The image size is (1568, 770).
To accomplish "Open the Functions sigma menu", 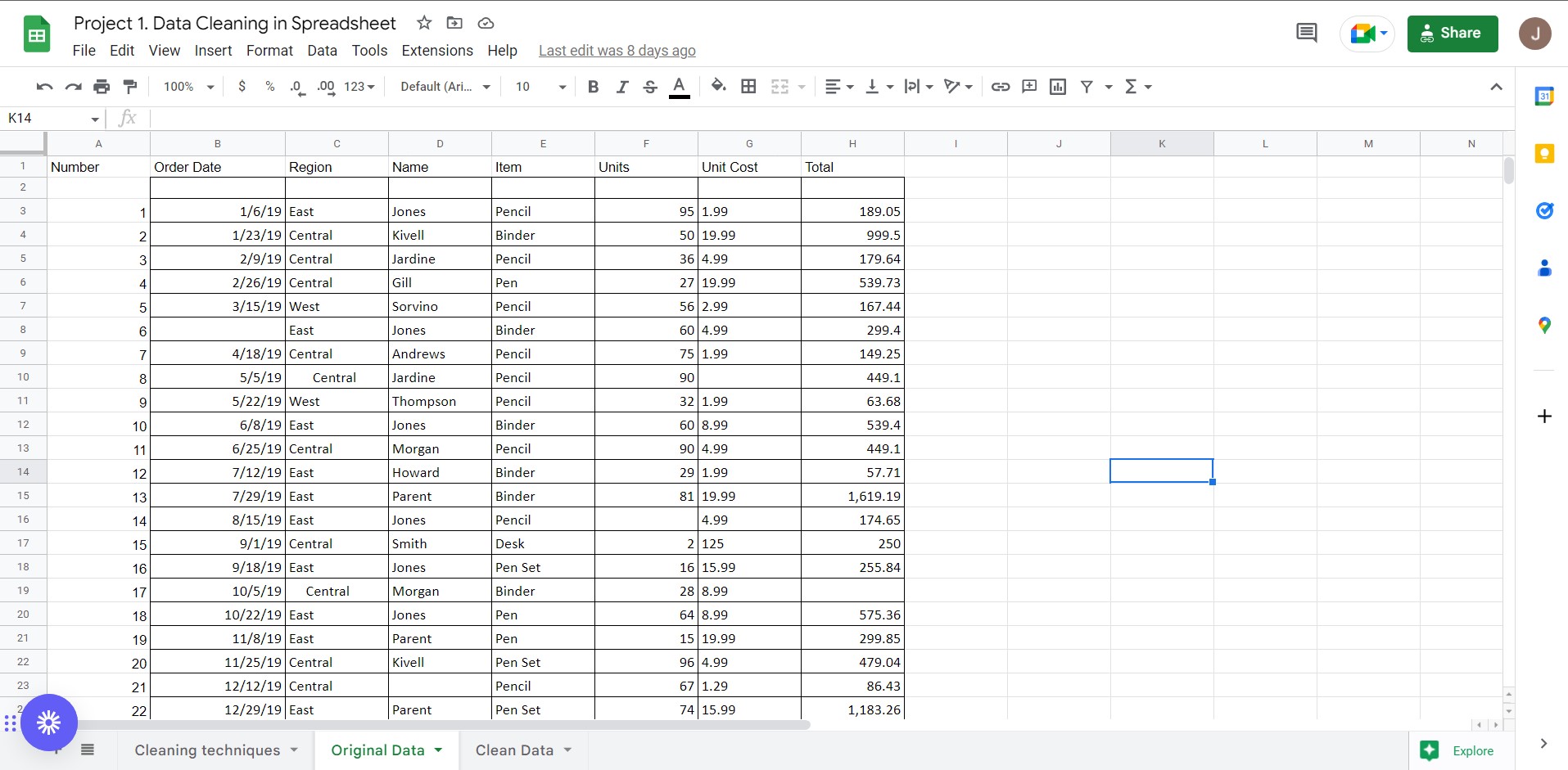I will tap(1138, 87).
